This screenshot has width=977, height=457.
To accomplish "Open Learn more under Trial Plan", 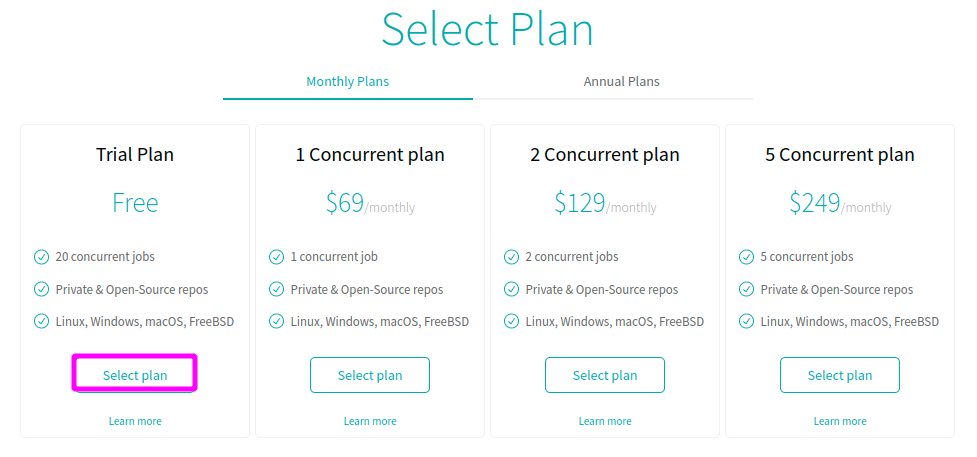I will pyautogui.click(x=135, y=421).
